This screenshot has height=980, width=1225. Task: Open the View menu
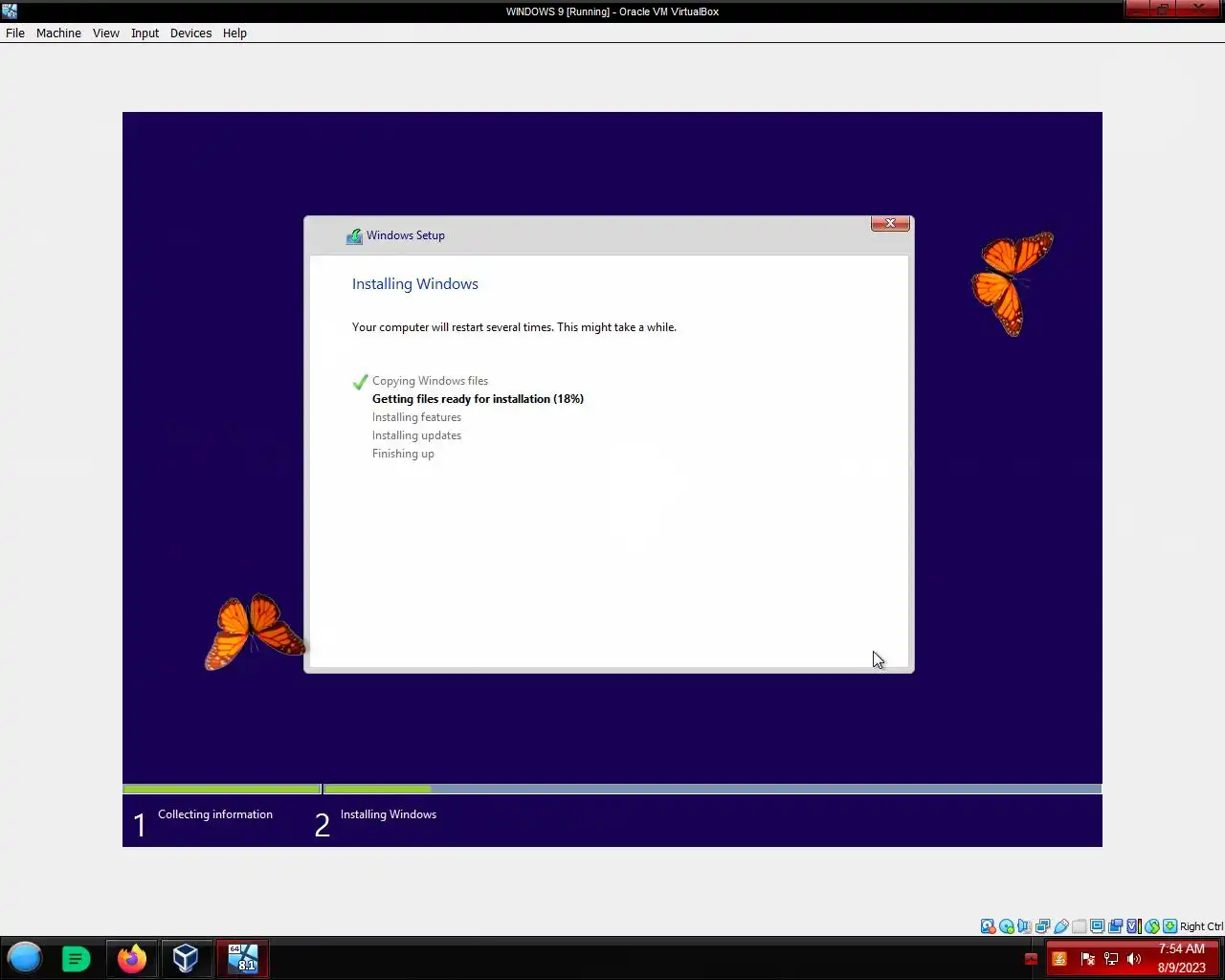pos(105,33)
